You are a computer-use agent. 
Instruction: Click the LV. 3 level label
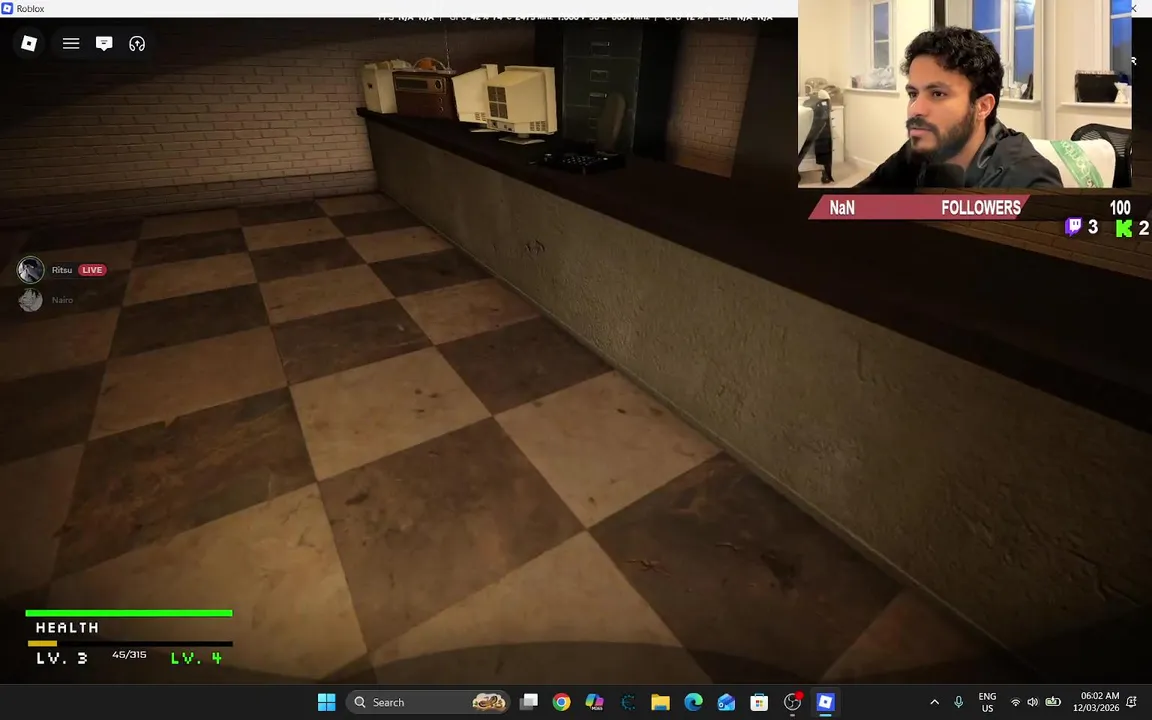(62, 658)
